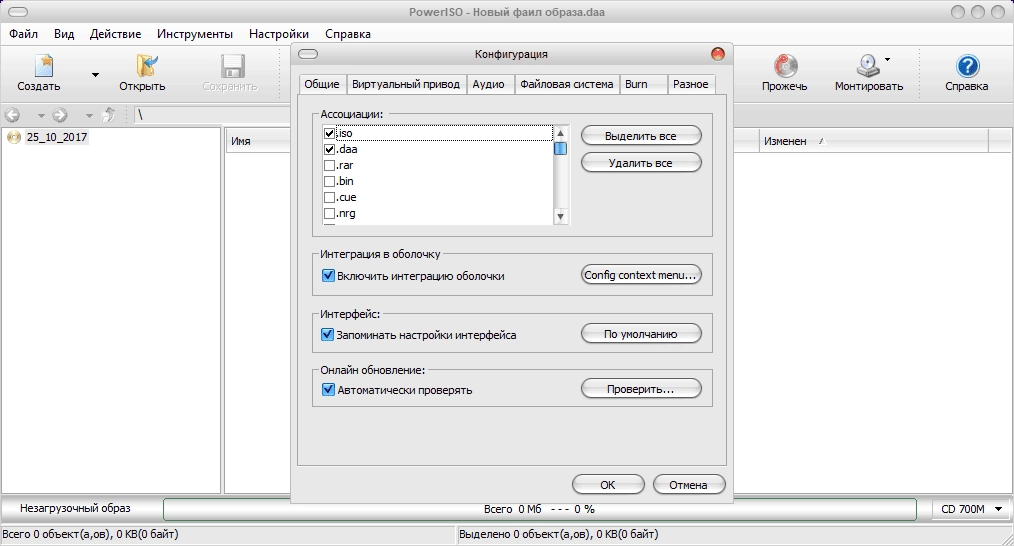Check the .cue association checkbox

point(329,198)
